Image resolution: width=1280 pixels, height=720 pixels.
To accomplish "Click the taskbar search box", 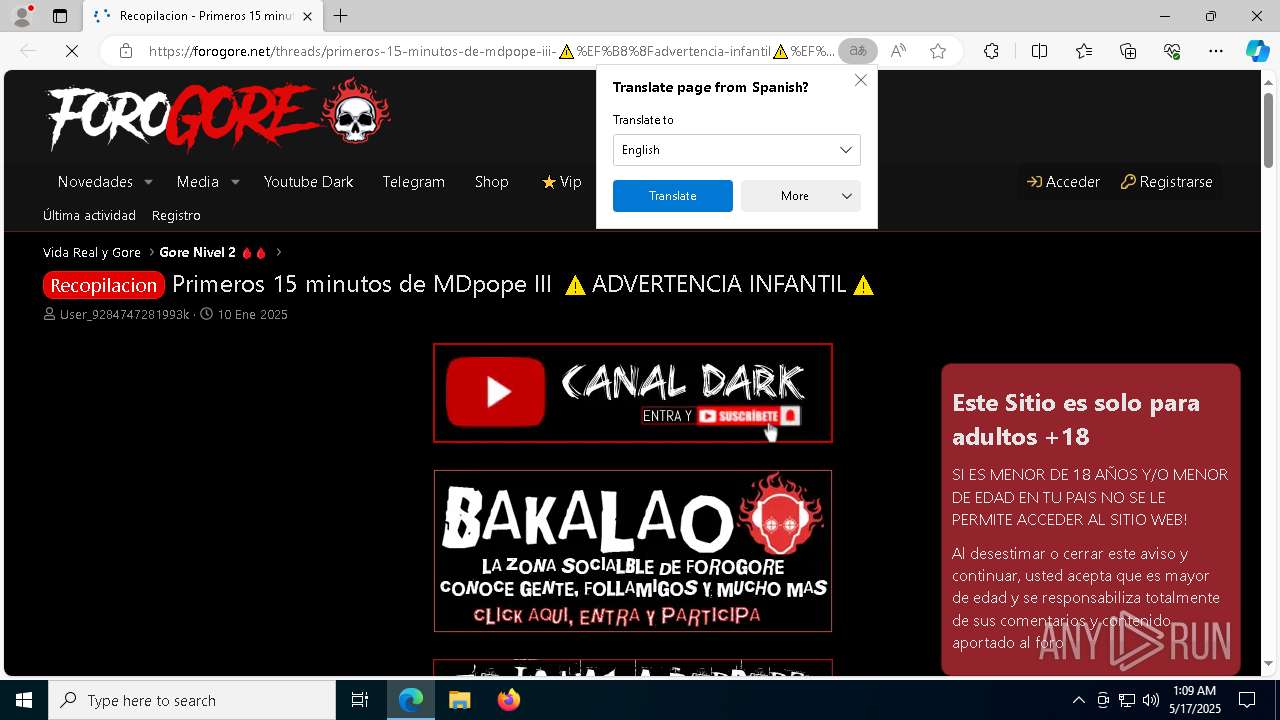I will click(192, 700).
